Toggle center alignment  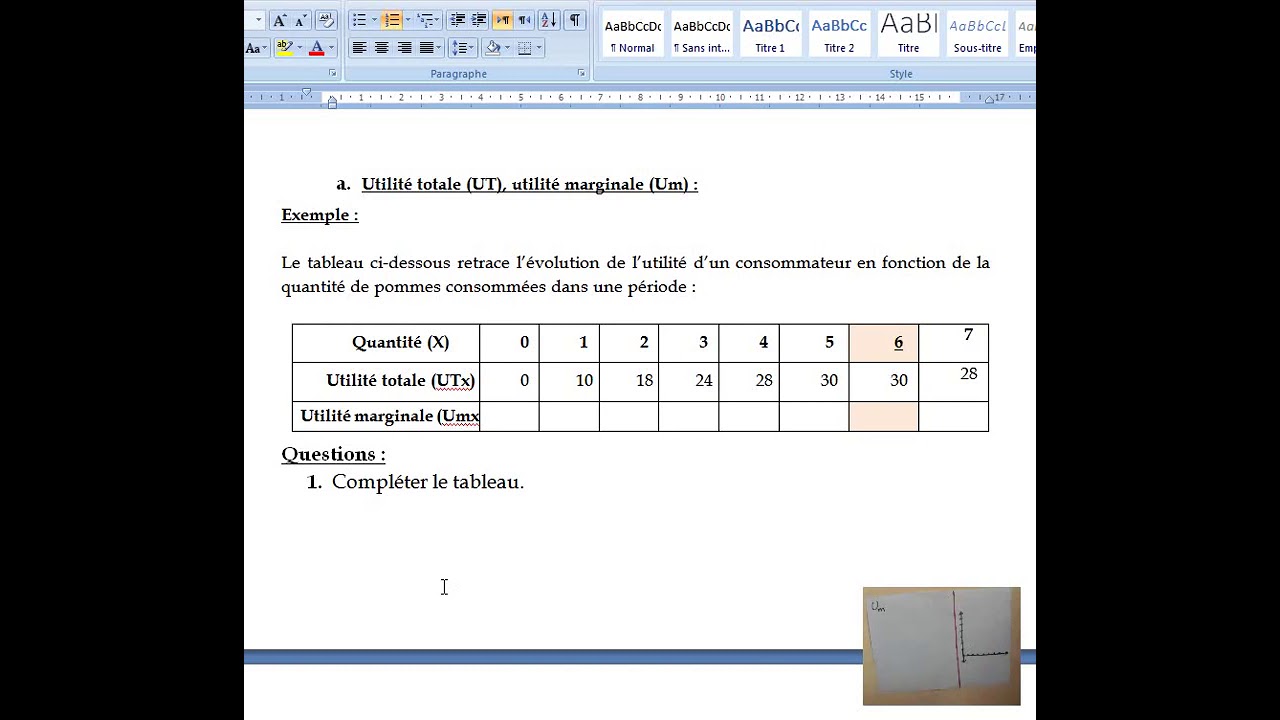click(381, 47)
